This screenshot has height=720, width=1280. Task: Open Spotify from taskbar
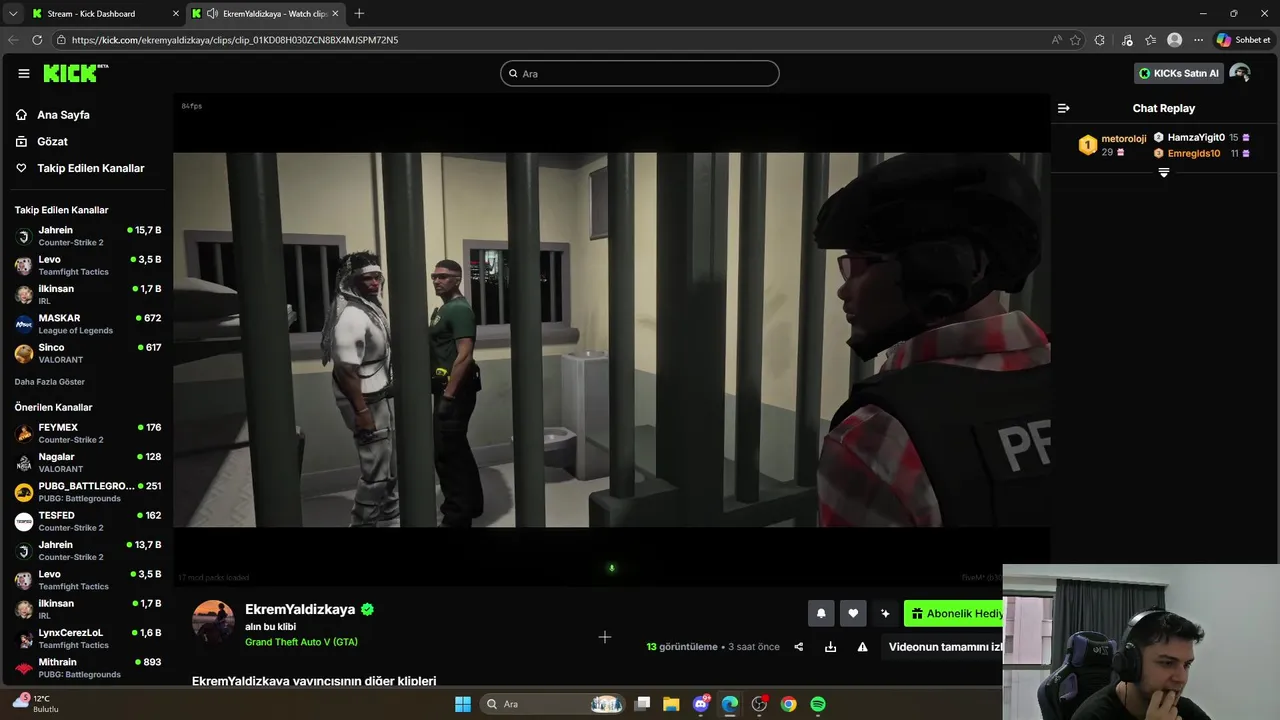pyautogui.click(x=818, y=704)
